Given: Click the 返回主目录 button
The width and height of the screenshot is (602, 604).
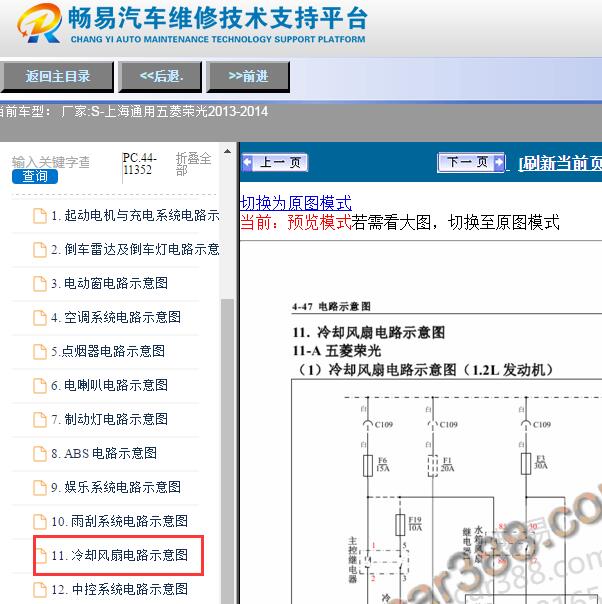Looking at the screenshot, I should point(57,76).
